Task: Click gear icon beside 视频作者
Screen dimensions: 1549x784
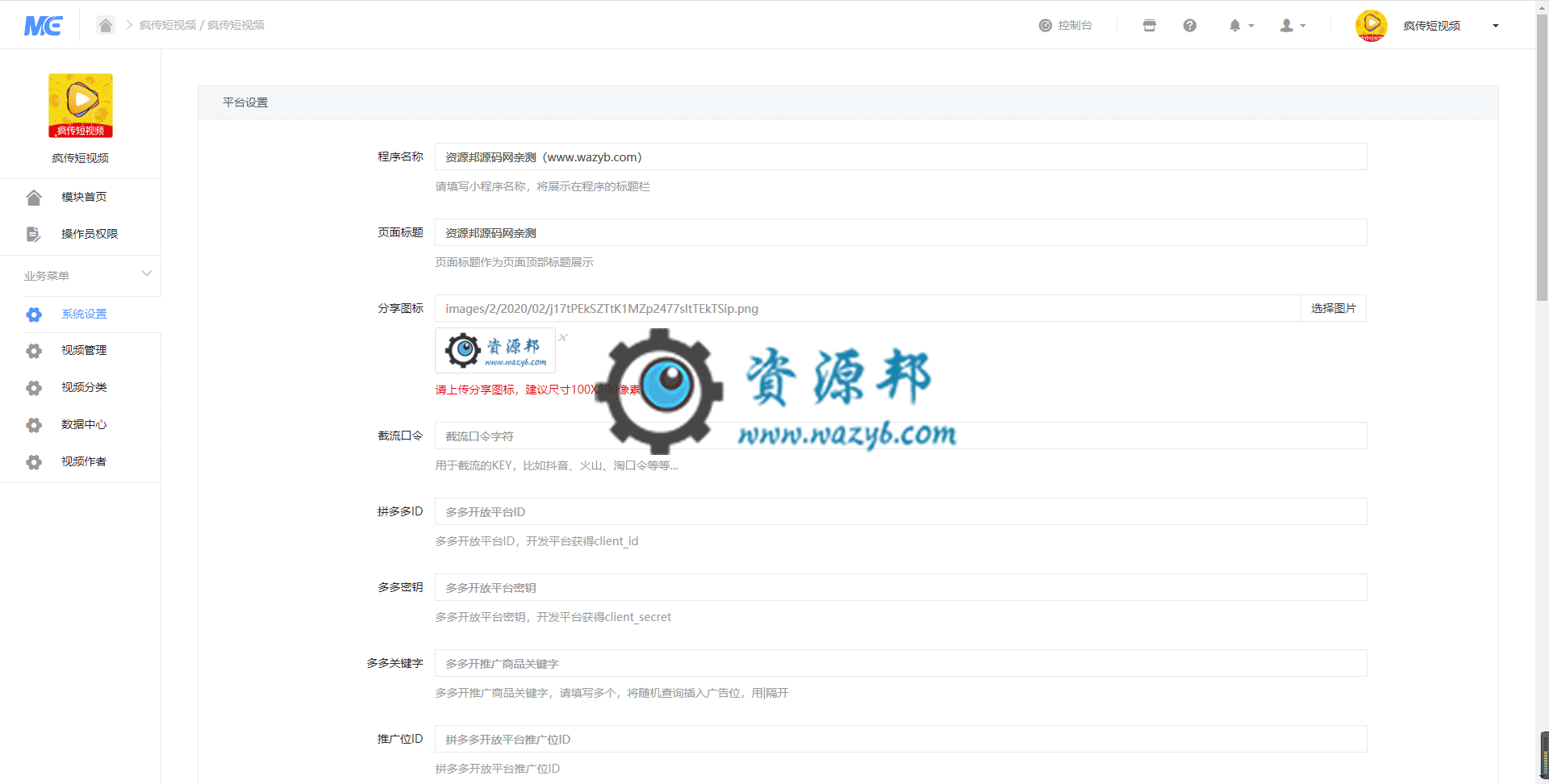Action: coord(34,462)
